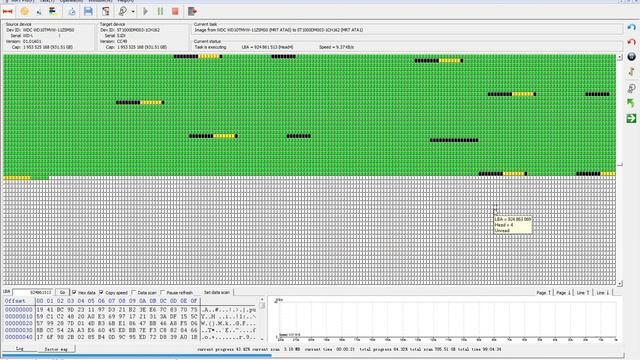640x360 pixels.
Task: Click the blue curved arrow icon on the right sidebar
Action: [x=631, y=28]
